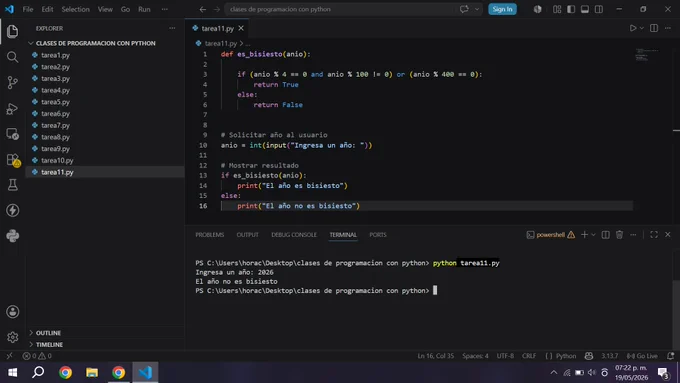Open the Copilot dropdown arrow in title bar

point(477,9)
